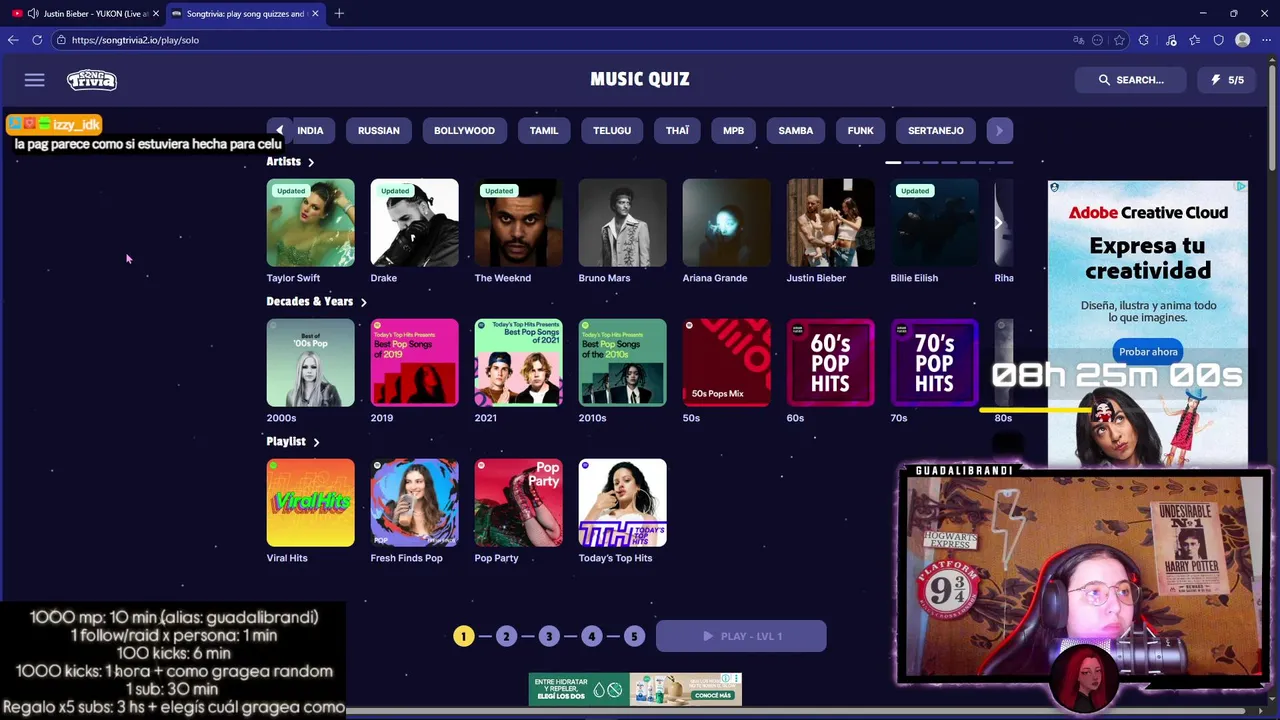Pick the 70's Pop Hits quiz
The width and height of the screenshot is (1280, 720).
[934, 363]
